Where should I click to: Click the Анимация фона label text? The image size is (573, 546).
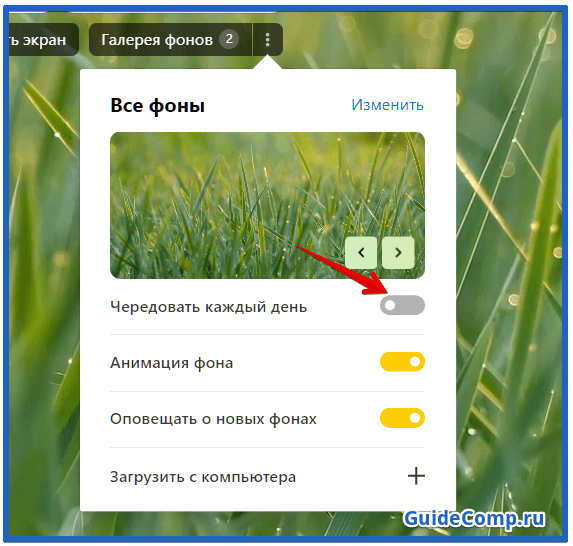tap(172, 363)
